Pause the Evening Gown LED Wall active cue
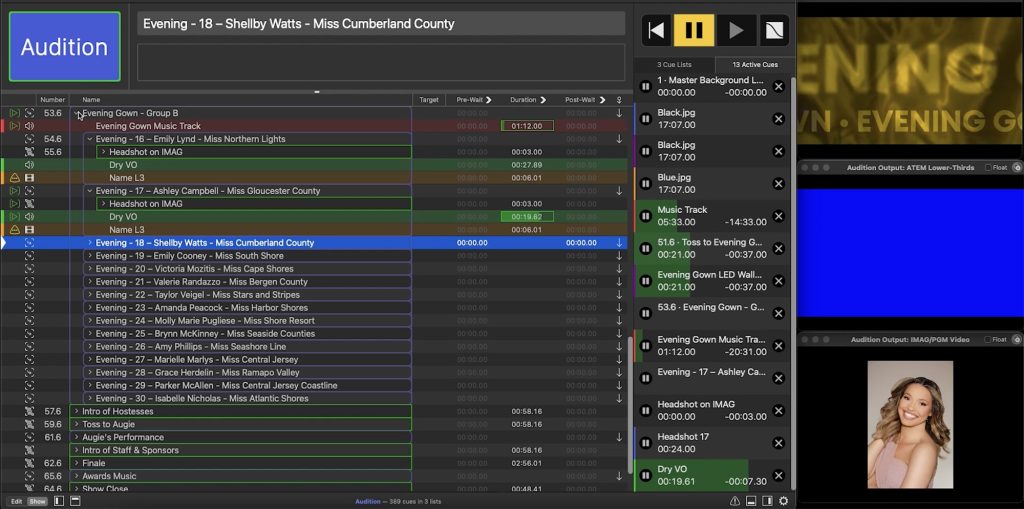The width and height of the screenshot is (1024, 509). 645,281
